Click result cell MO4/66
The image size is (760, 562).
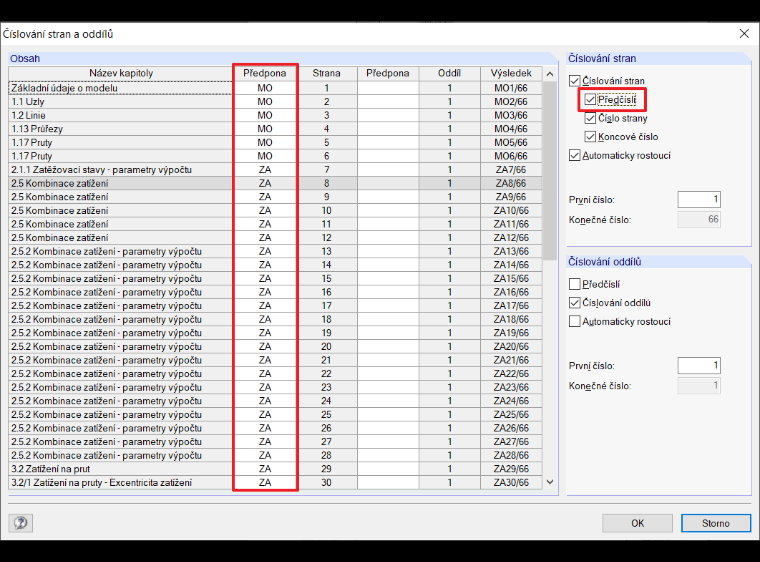(511, 129)
